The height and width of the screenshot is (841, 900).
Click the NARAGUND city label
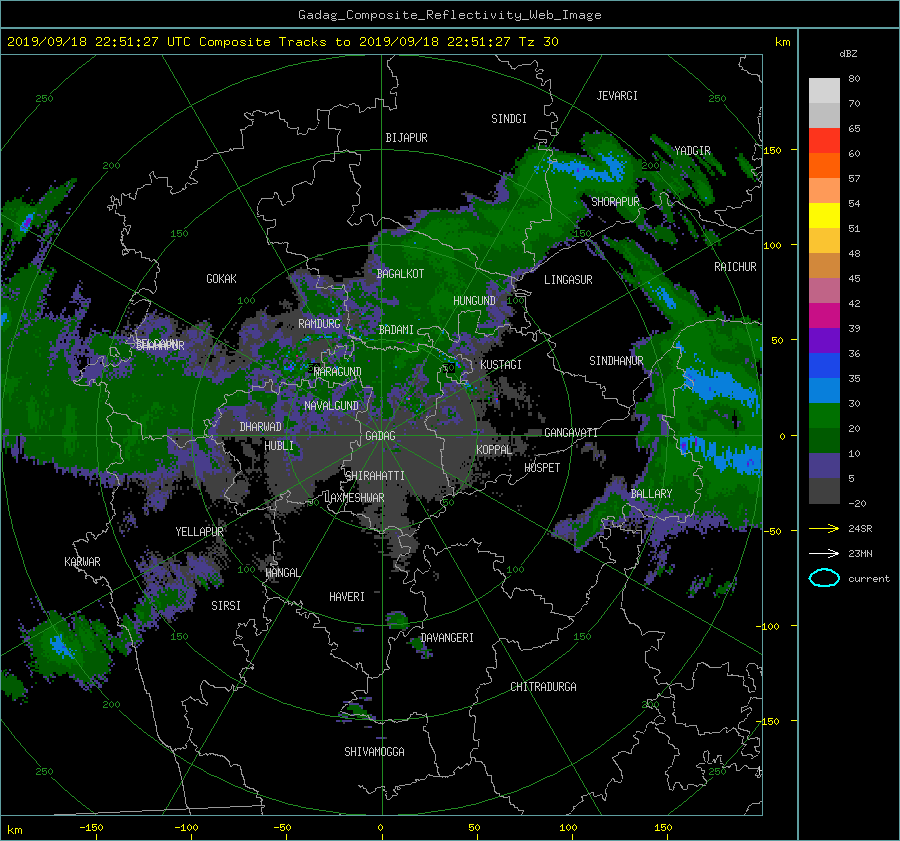tap(338, 372)
